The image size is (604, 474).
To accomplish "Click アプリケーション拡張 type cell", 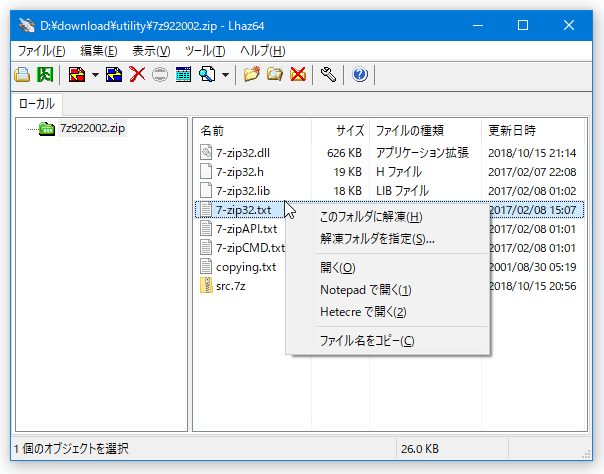I will (422, 153).
